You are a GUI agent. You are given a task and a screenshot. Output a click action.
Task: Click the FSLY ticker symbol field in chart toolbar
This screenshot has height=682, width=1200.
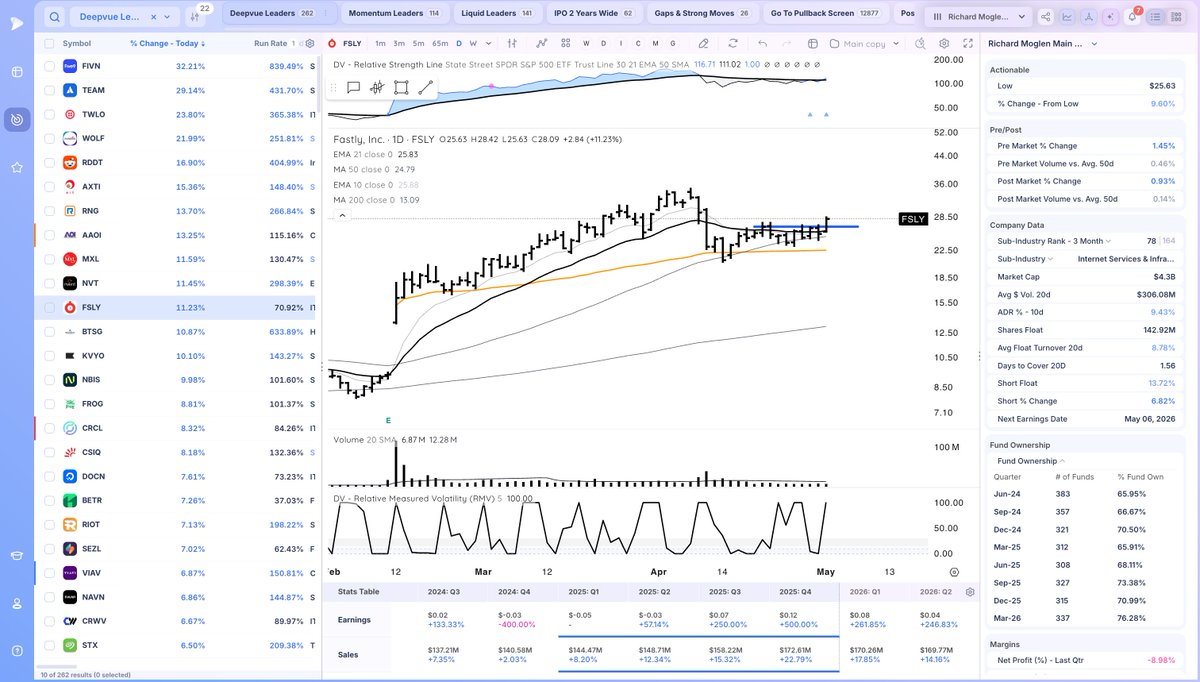(346, 44)
